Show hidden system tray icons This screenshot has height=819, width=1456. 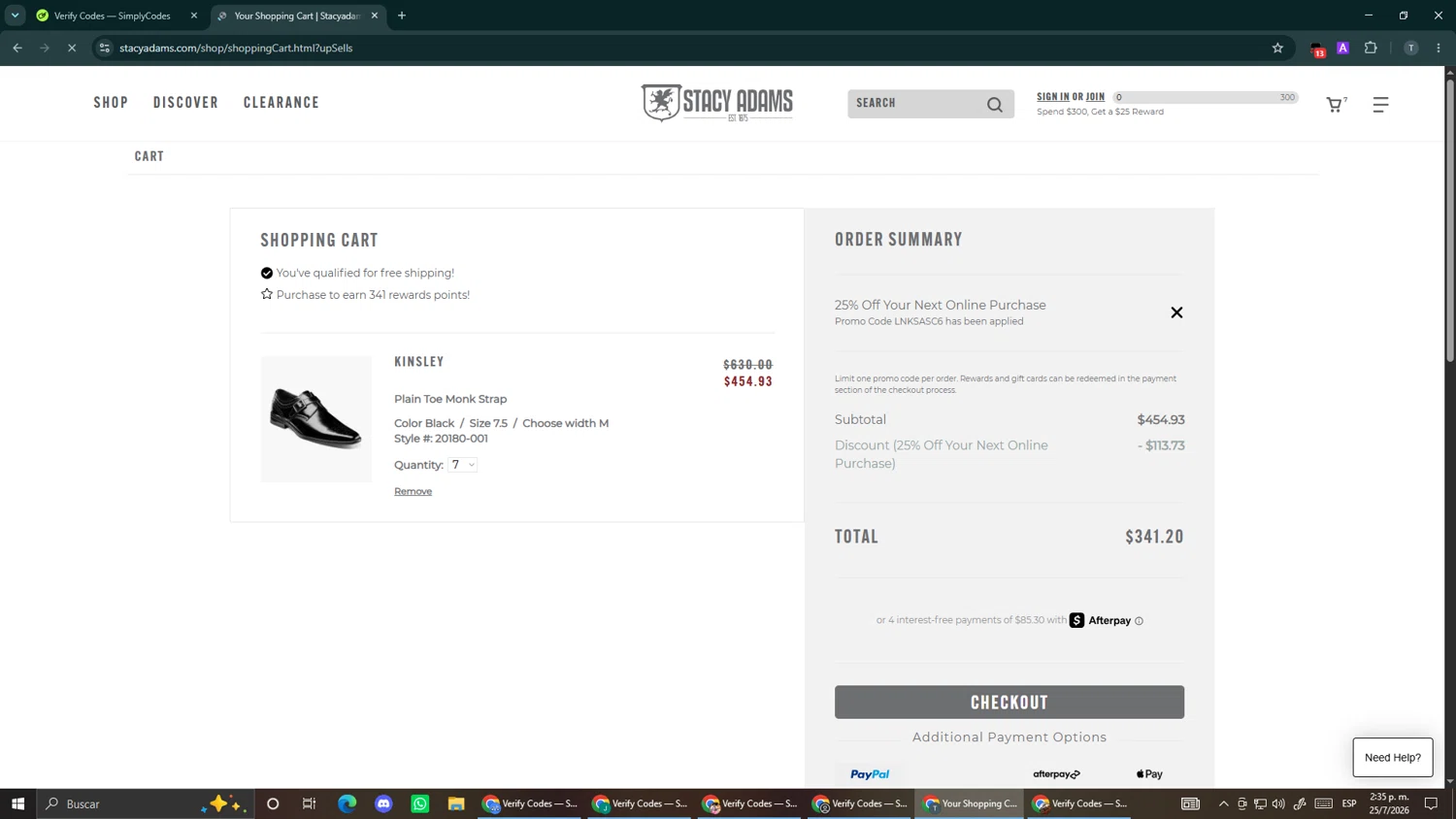pos(1223,803)
